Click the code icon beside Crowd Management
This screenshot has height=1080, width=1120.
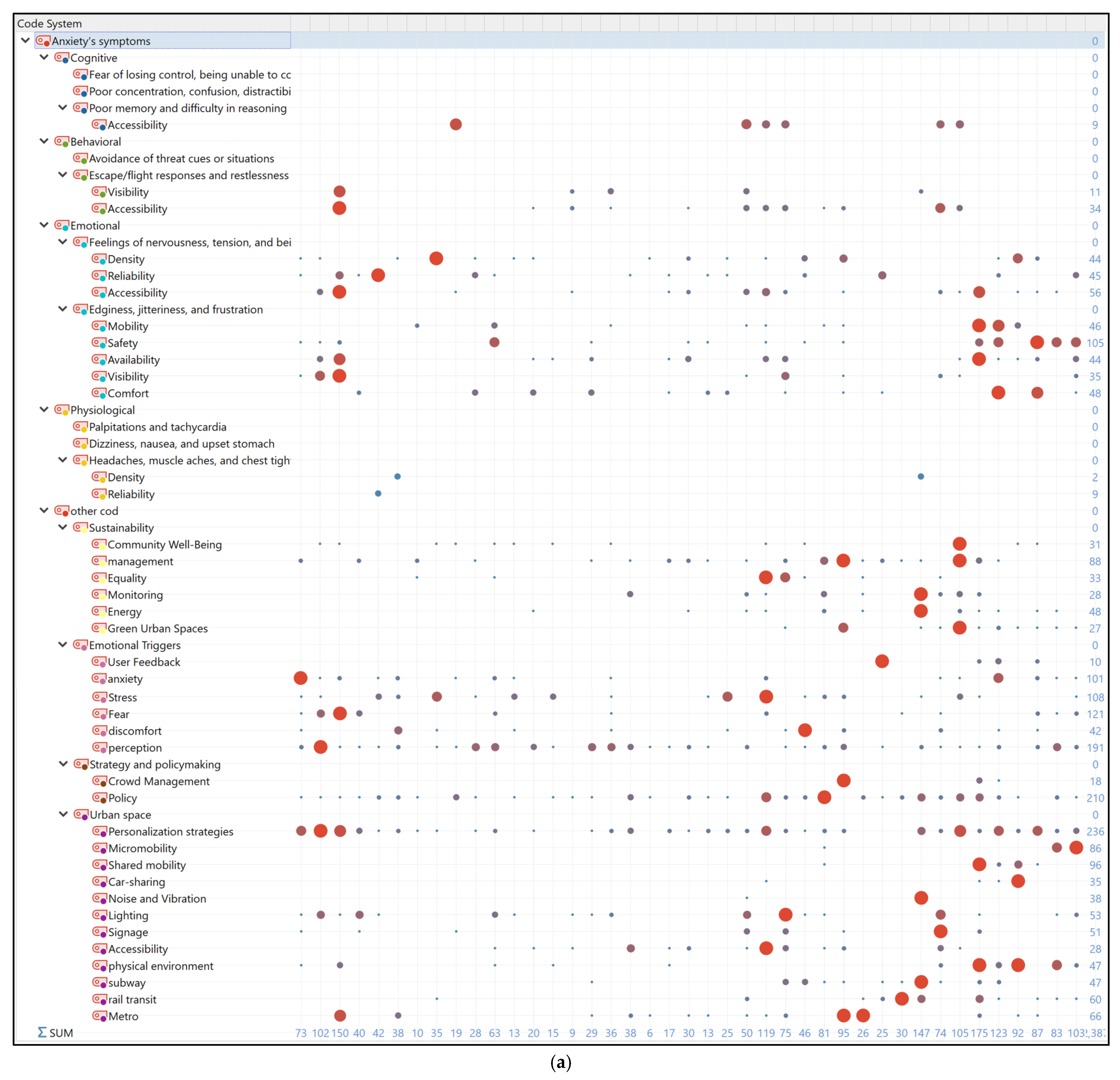pyautogui.click(x=99, y=781)
